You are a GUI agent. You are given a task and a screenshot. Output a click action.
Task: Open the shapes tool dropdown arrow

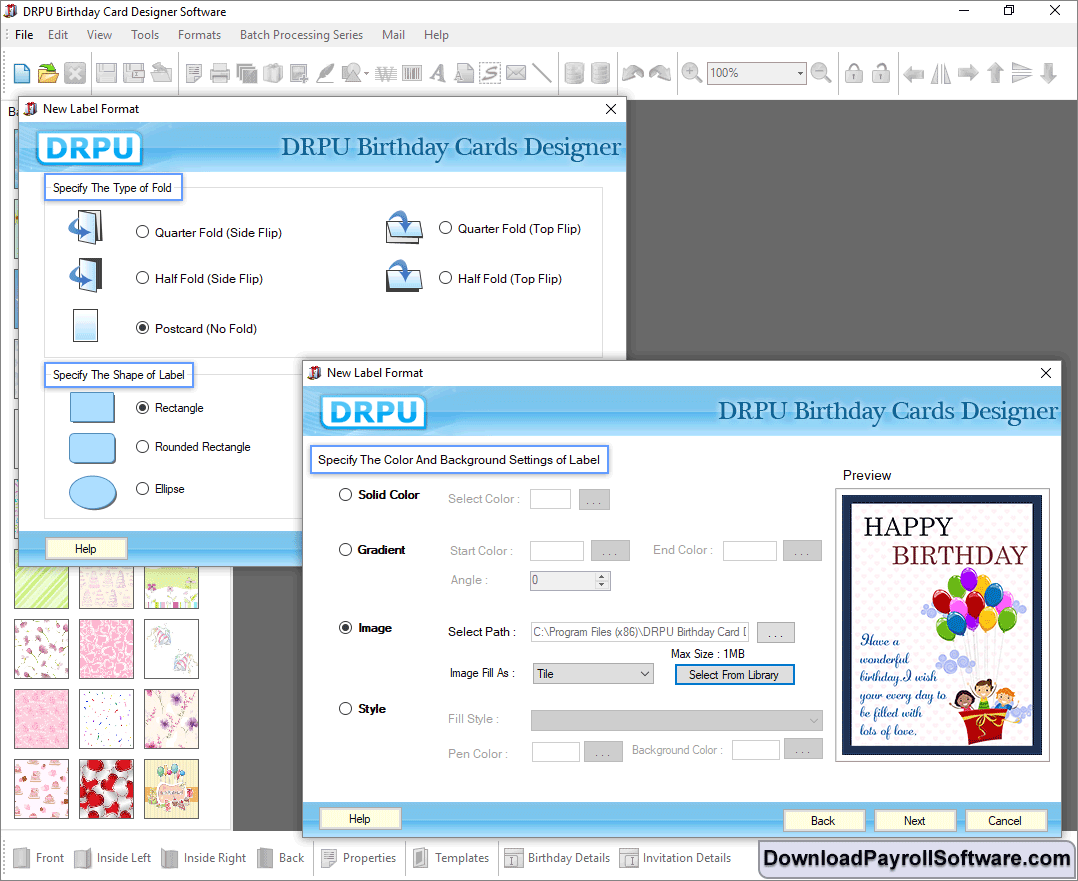point(366,74)
